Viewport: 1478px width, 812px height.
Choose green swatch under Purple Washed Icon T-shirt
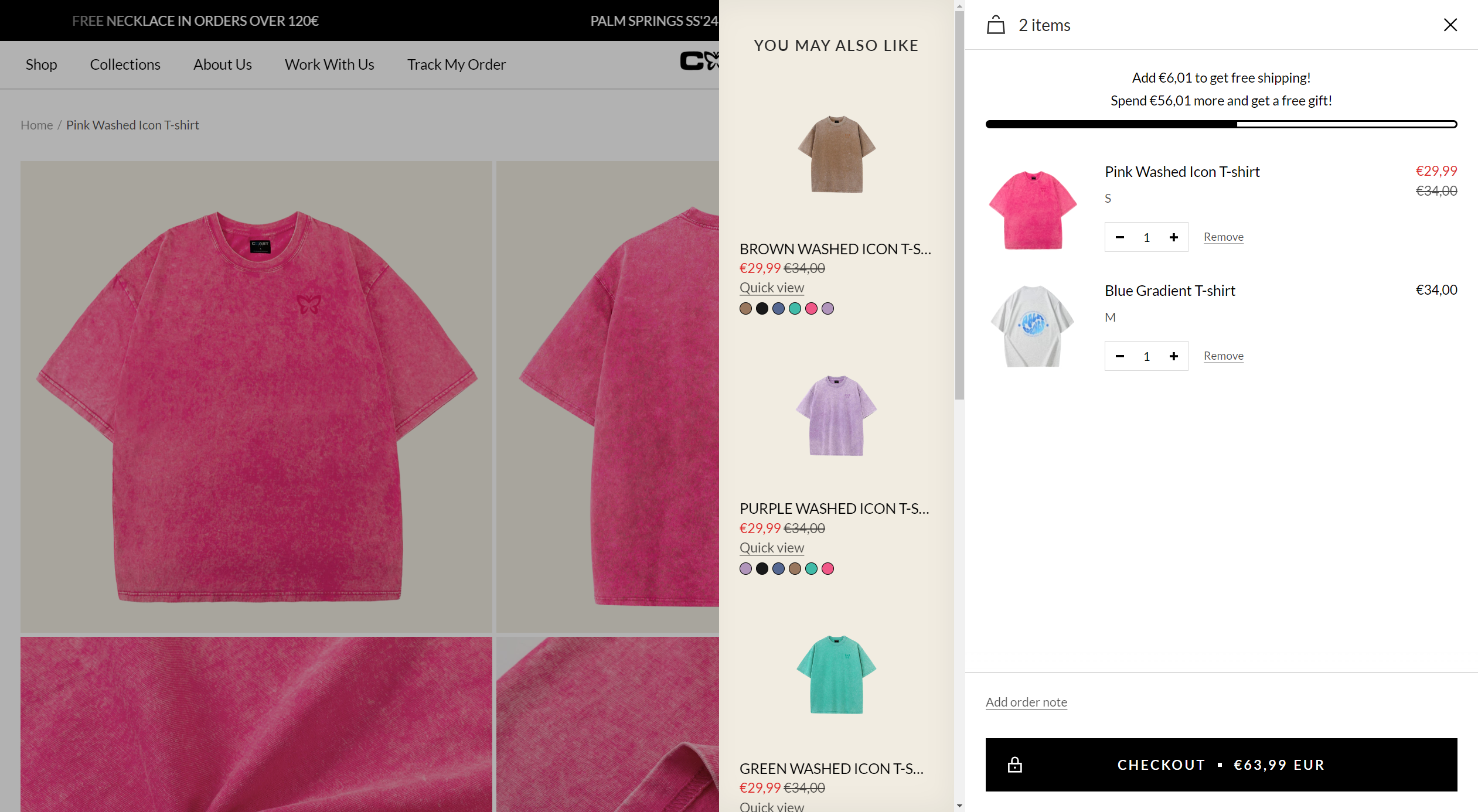(810, 569)
